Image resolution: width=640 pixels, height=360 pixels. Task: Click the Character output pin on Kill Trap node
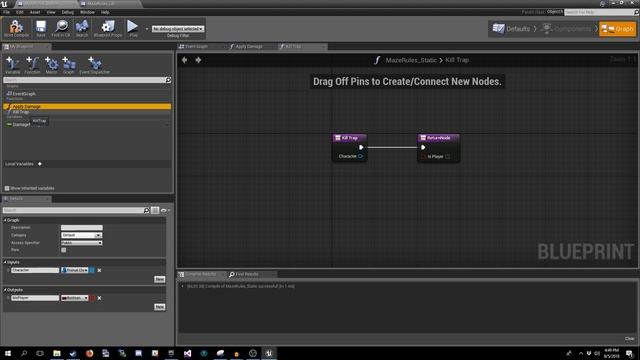point(360,156)
